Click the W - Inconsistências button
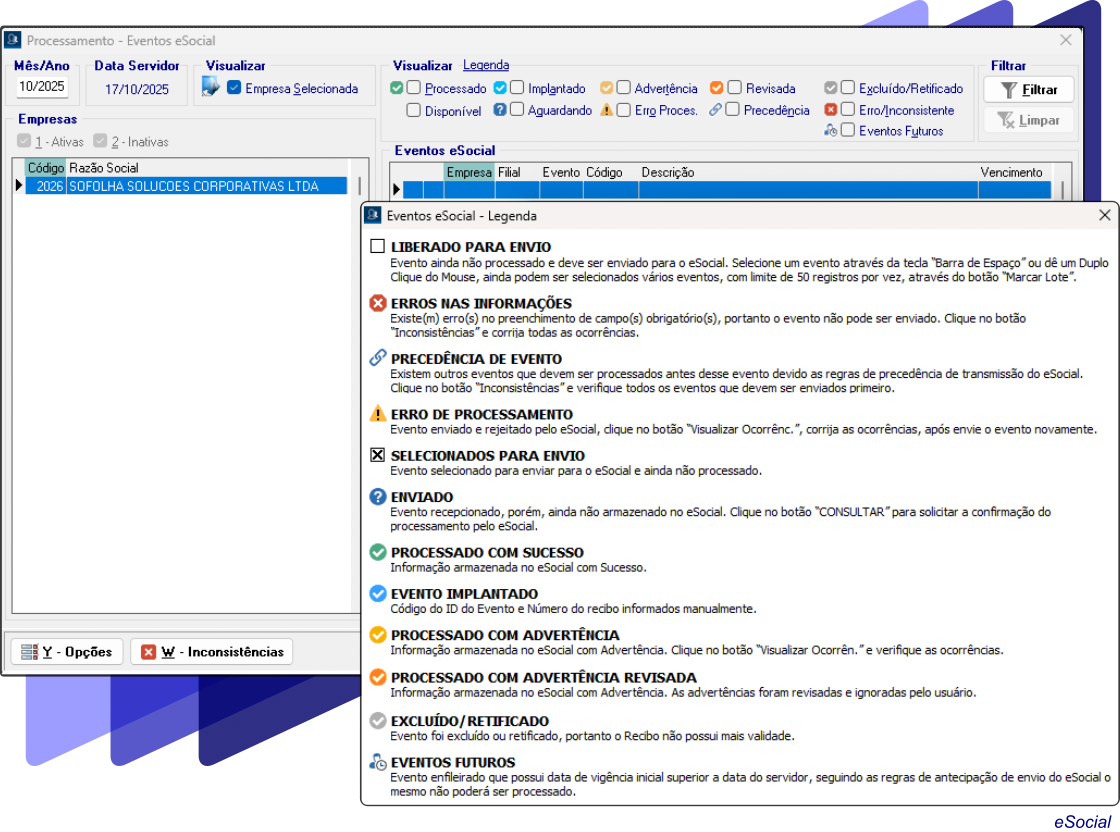This screenshot has height=832, width=1120. (212, 652)
